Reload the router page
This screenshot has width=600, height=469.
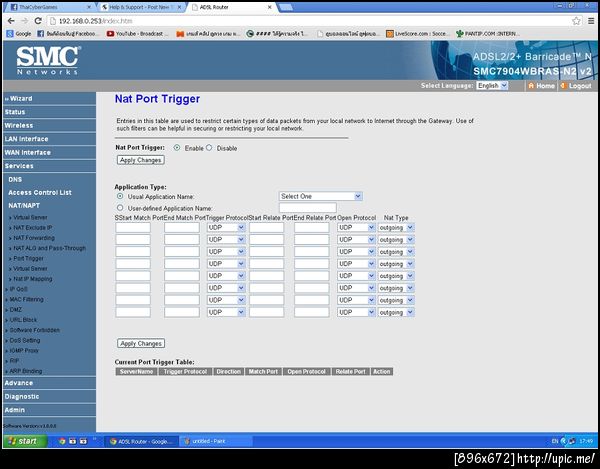pyautogui.click(x=38, y=21)
